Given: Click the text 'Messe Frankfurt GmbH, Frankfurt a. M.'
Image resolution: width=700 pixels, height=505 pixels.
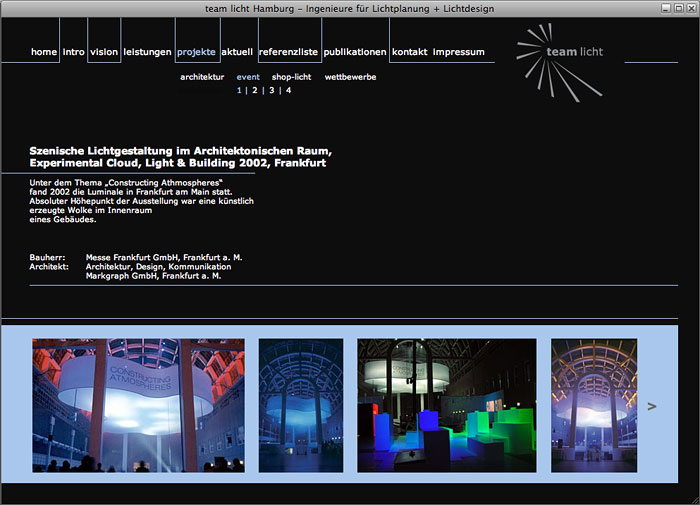Looking at the screenshot, I should tap(164, 258).
